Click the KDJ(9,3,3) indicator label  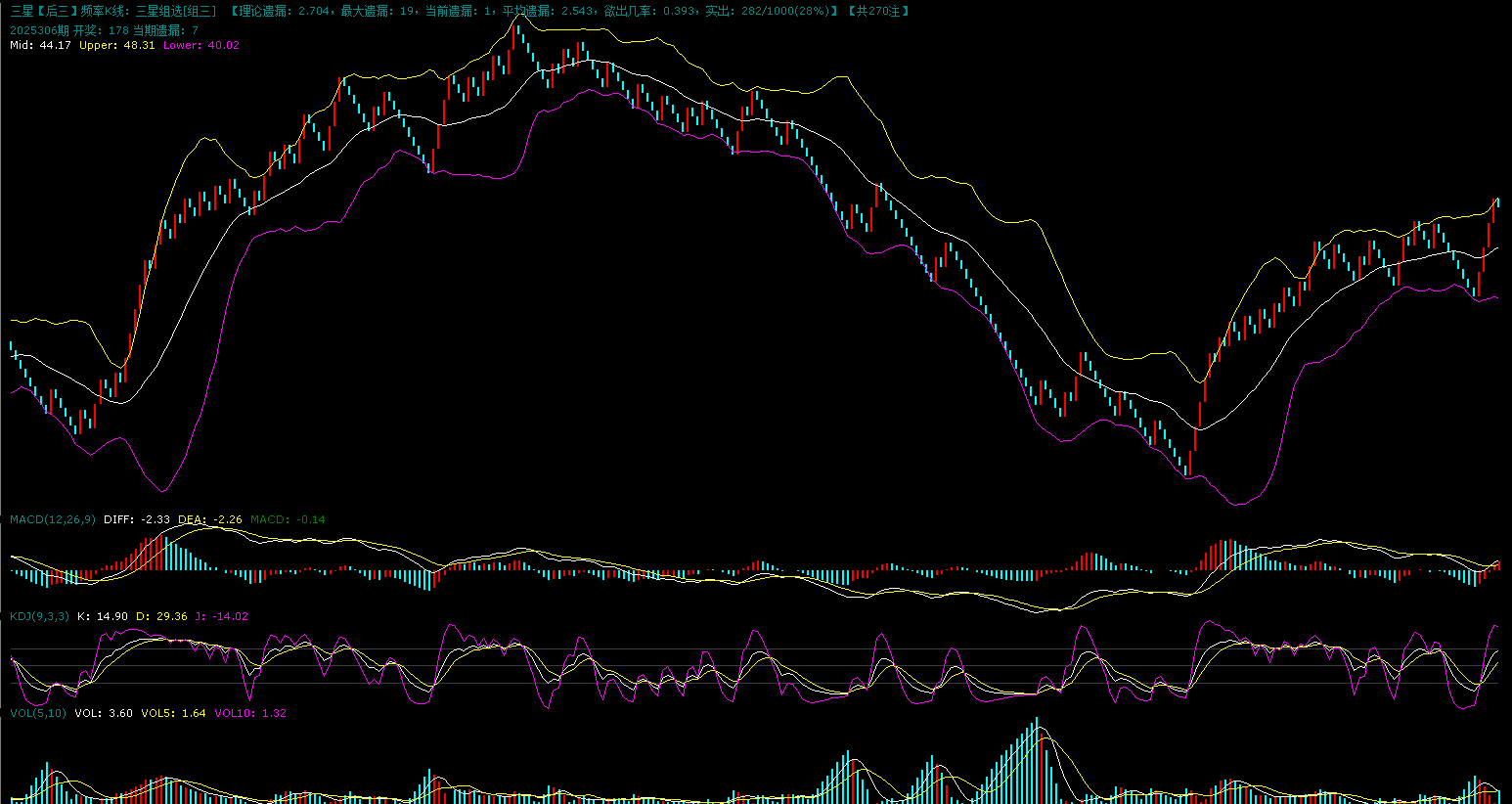pos(39,616)
